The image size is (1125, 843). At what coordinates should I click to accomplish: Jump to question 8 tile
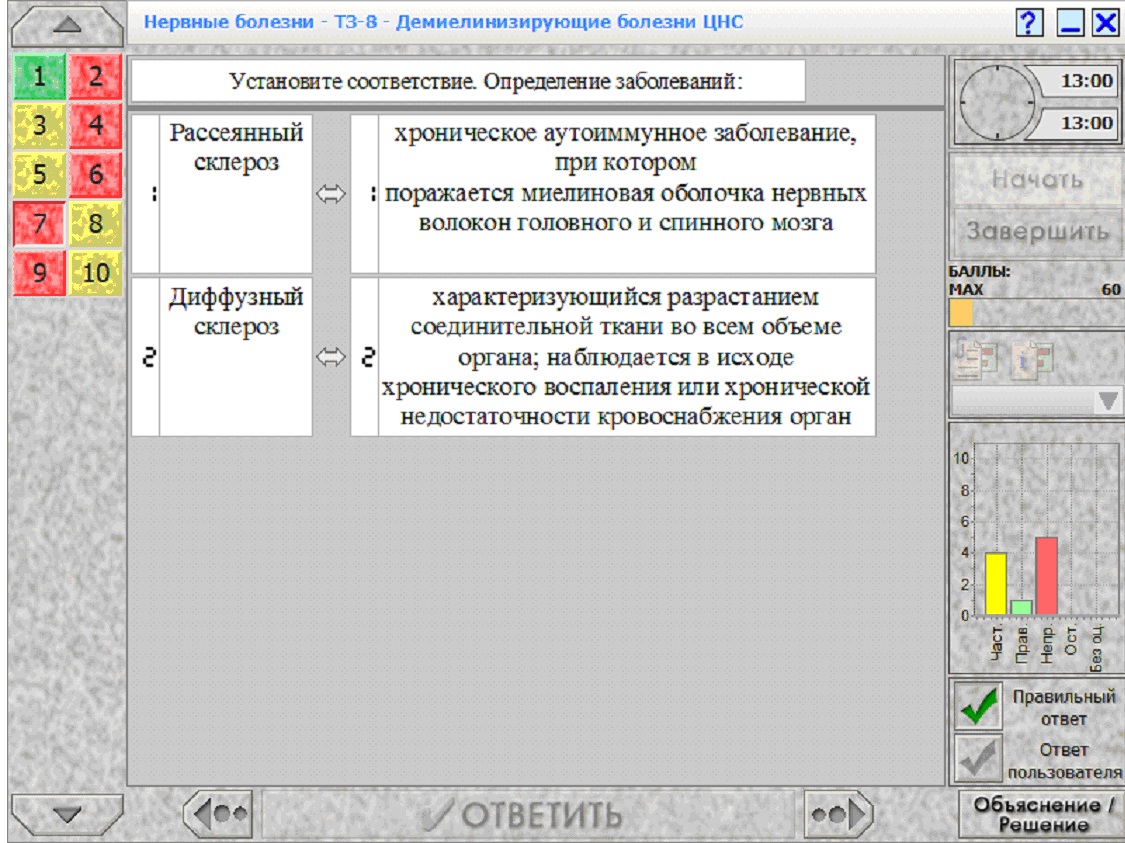[95, 223]
